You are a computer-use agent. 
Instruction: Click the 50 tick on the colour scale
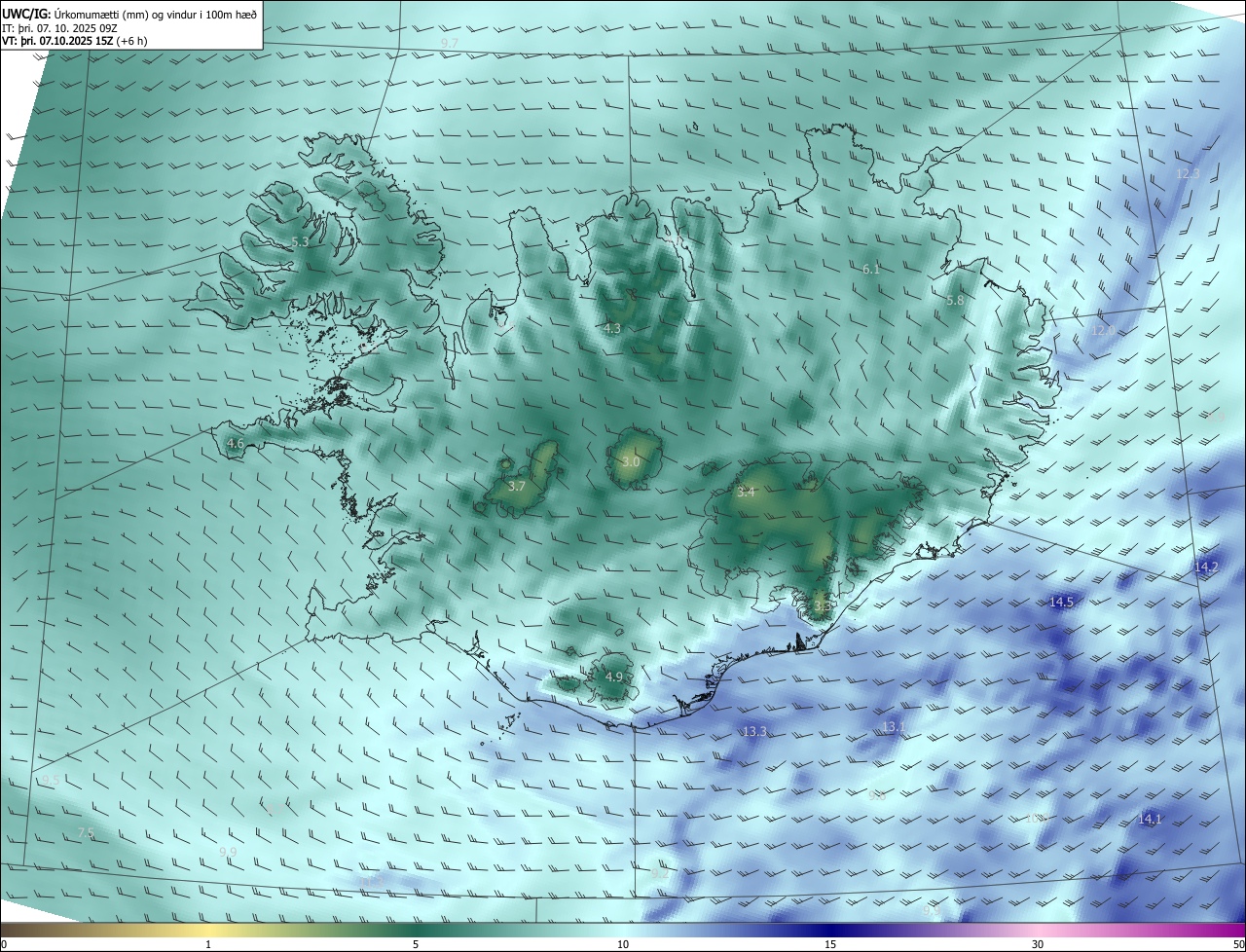[1238, 944]
